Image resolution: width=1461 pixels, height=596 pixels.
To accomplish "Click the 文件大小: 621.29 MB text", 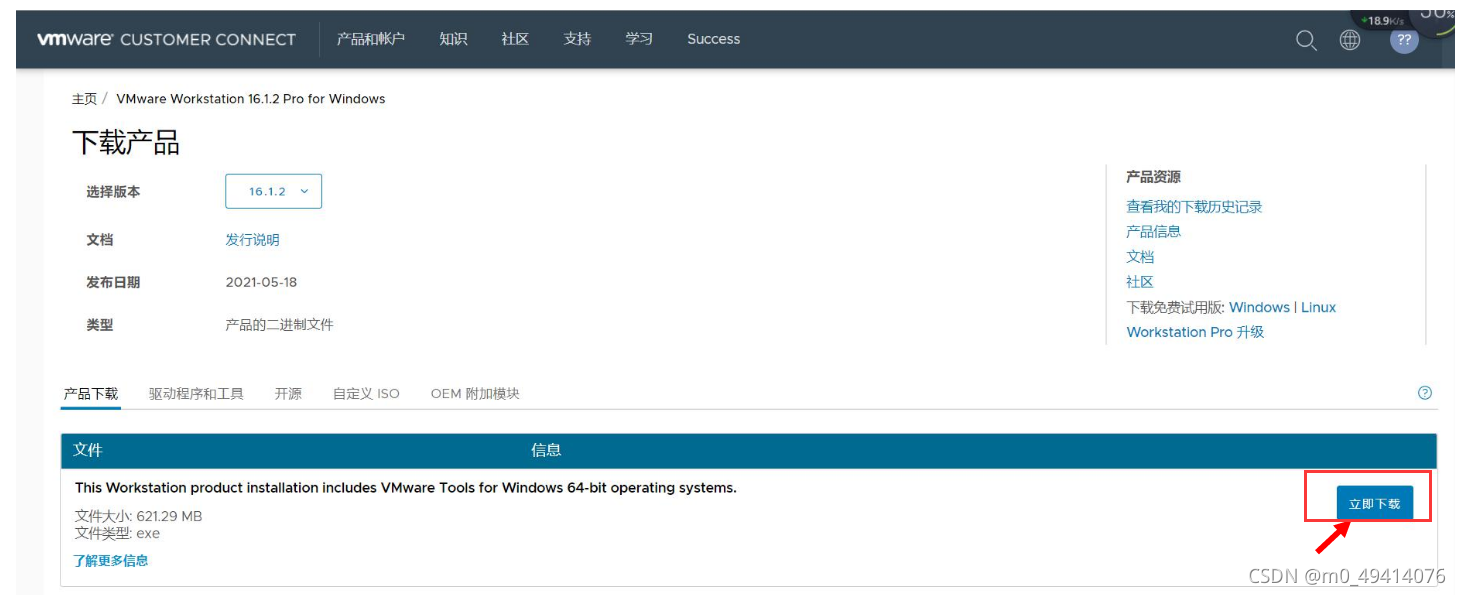I will click(139, 516).
